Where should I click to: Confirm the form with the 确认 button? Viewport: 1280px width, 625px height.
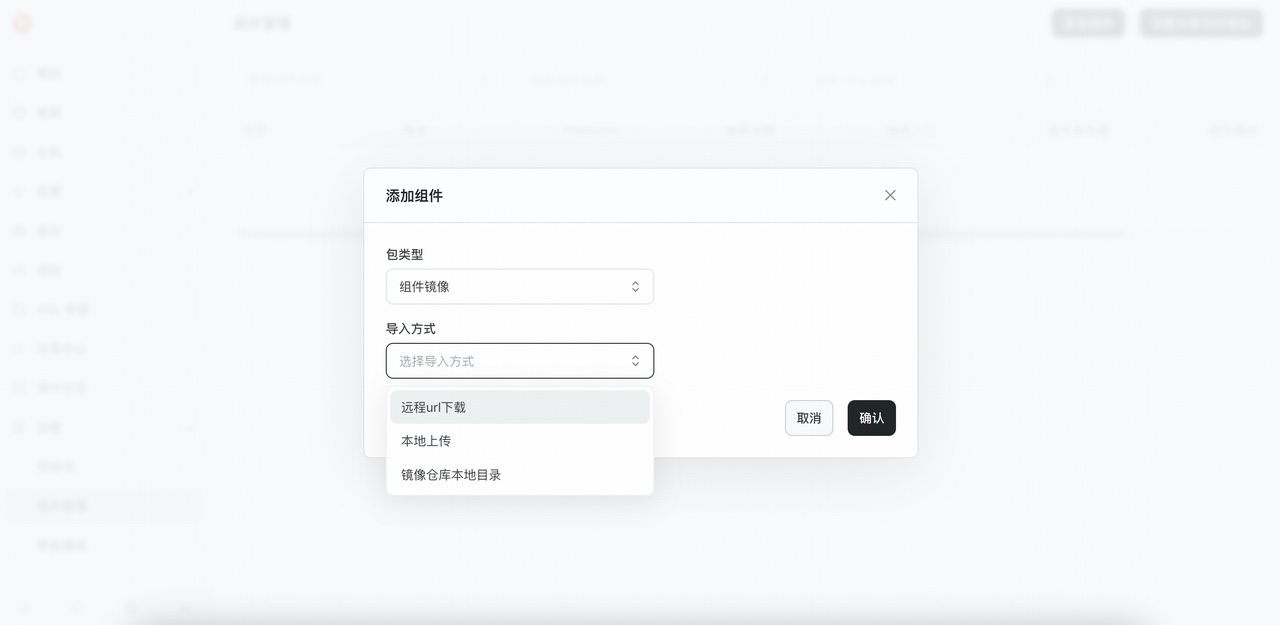point(871,418)
